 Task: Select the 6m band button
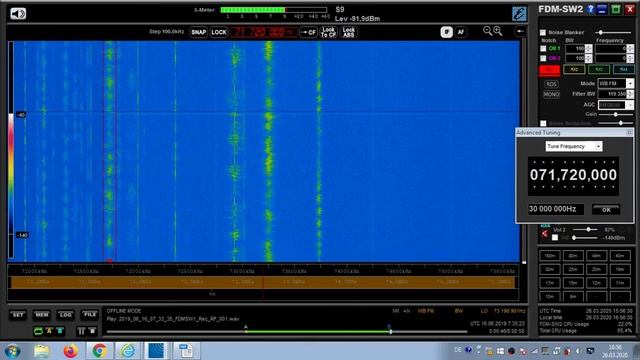(573, 296)
